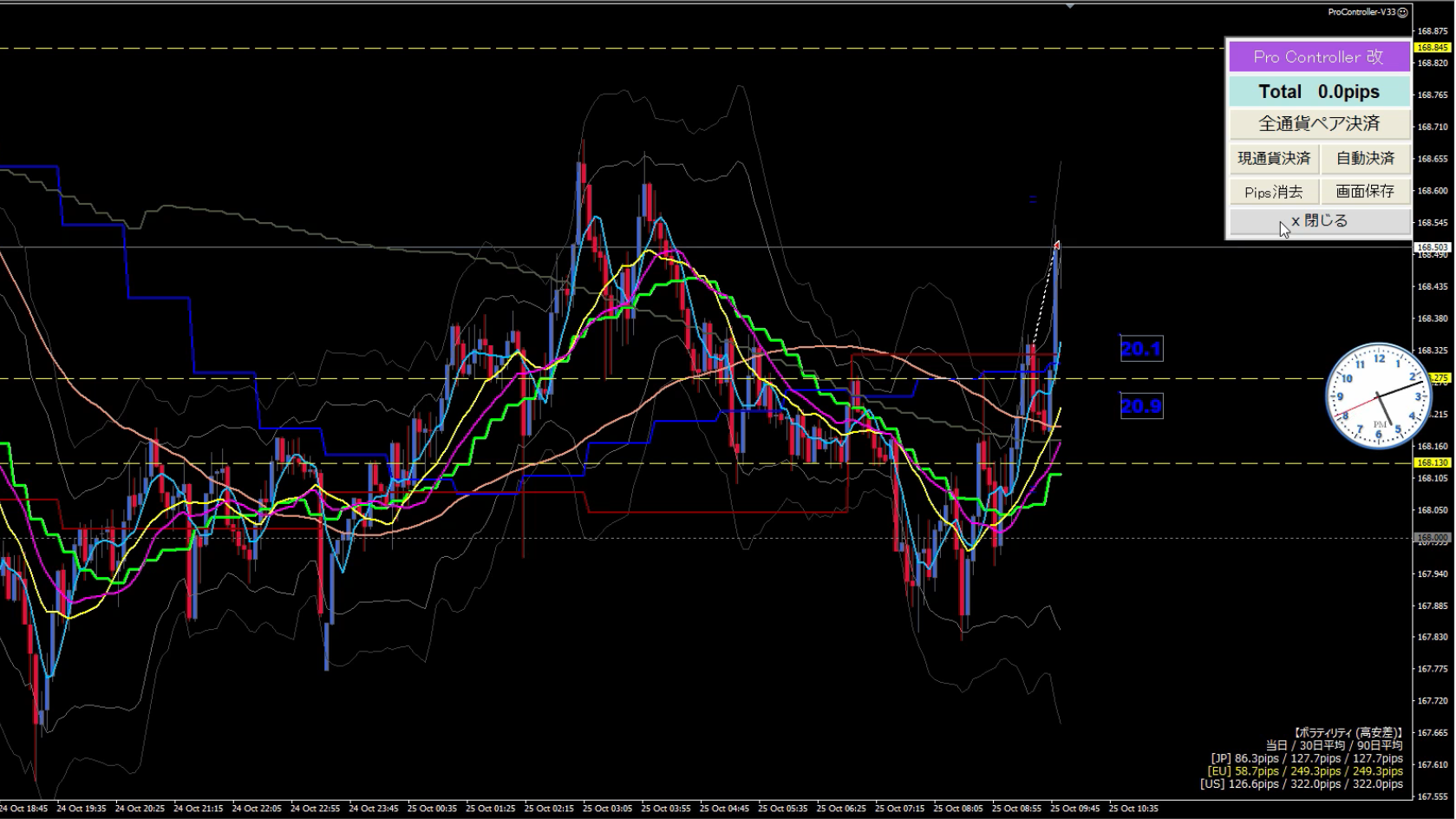Viewport: 1456px width, 819px height.
Task: Click the ProController-V33 smiley icon
Action: [x=1403, y=12]
